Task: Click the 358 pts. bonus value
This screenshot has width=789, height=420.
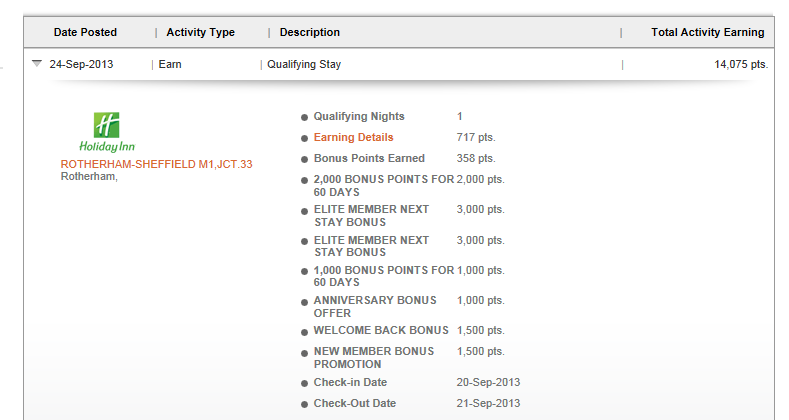Action: click(476, 158)
